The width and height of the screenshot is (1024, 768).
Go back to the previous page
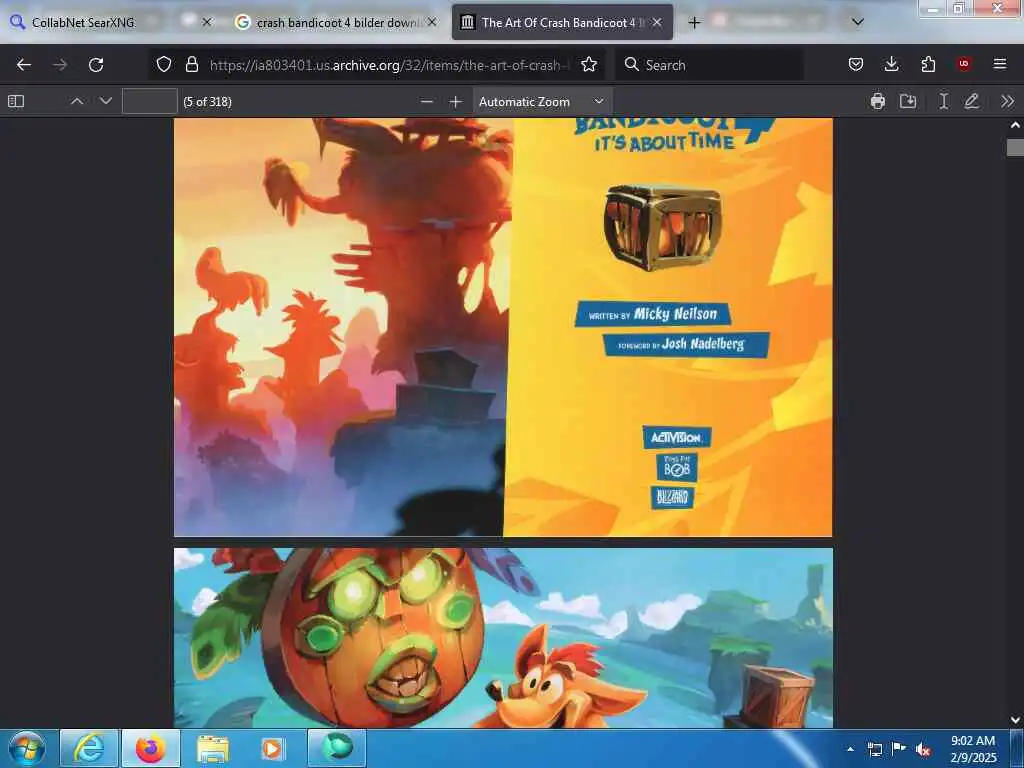pyautogui.click(x=24, y=65)
